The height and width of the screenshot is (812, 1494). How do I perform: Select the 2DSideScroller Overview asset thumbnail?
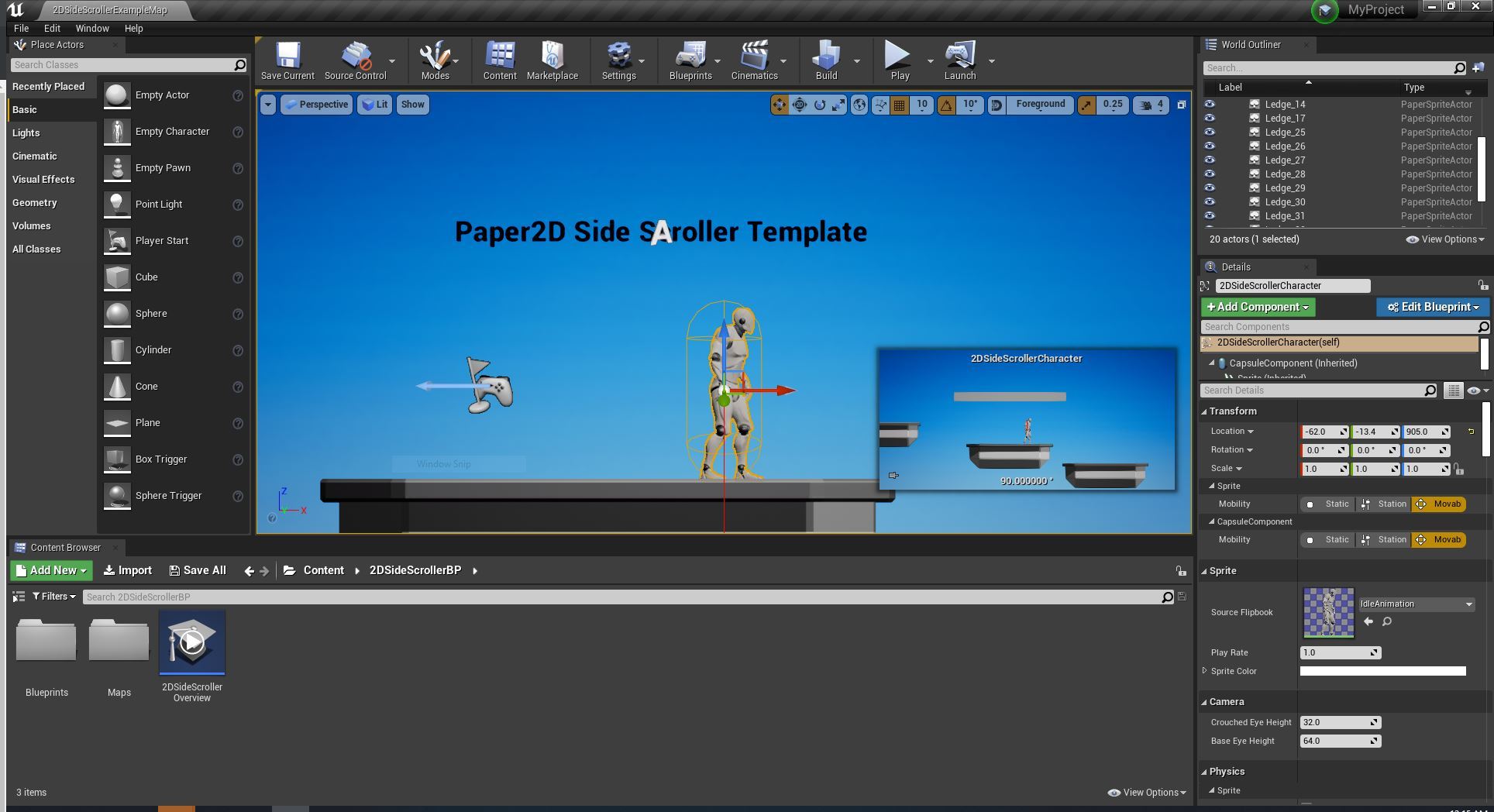pyautogui.click(x=192, y=643)
